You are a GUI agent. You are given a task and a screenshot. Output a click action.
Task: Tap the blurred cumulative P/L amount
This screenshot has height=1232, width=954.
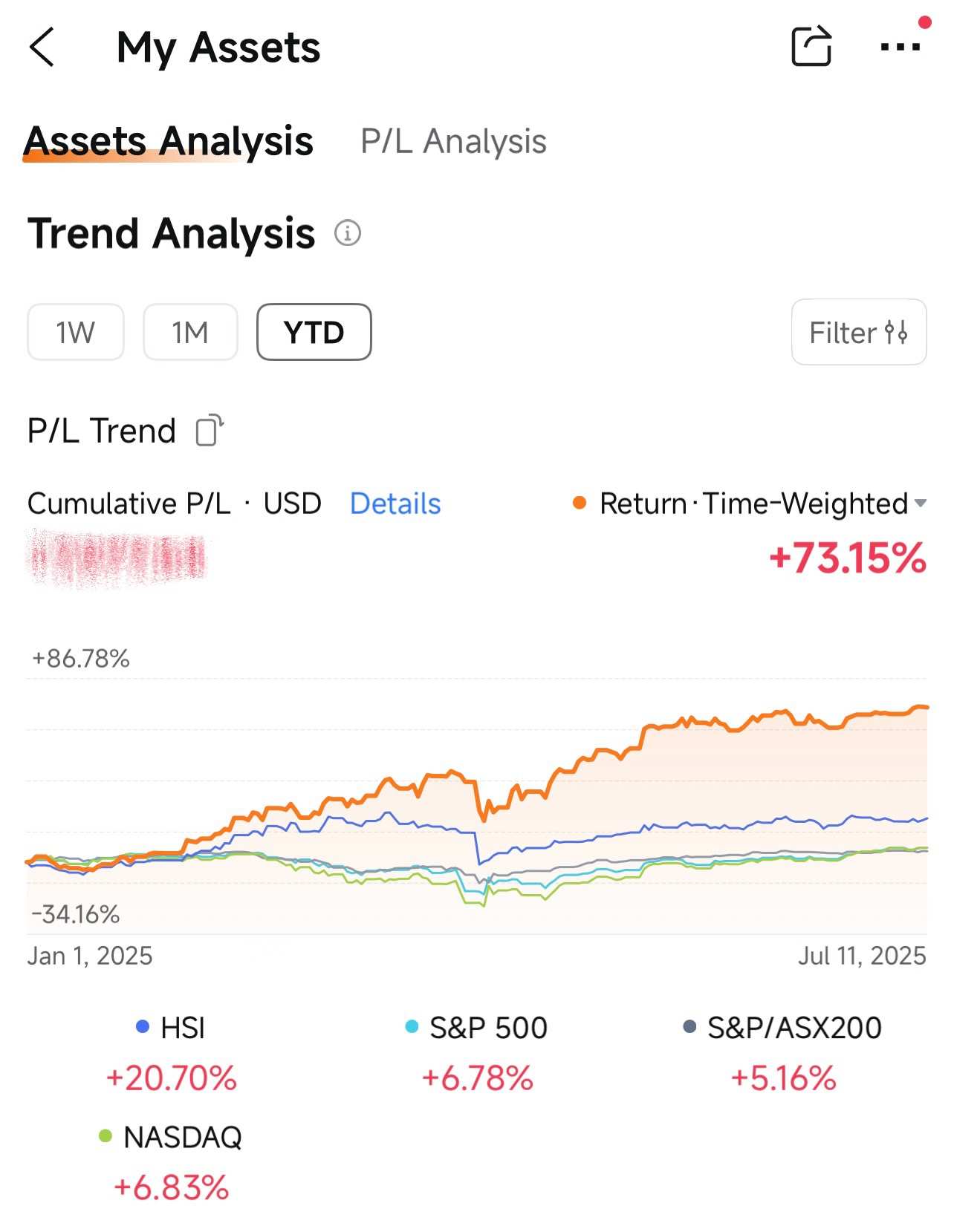point(117,558)
